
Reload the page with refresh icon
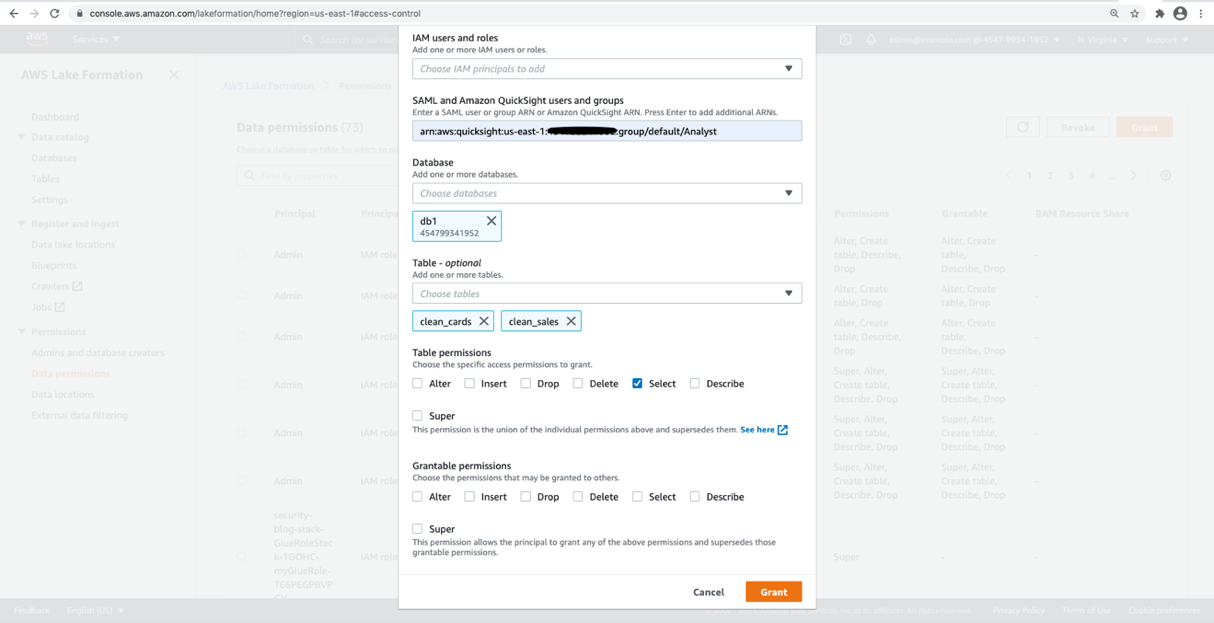click(55, 13)
